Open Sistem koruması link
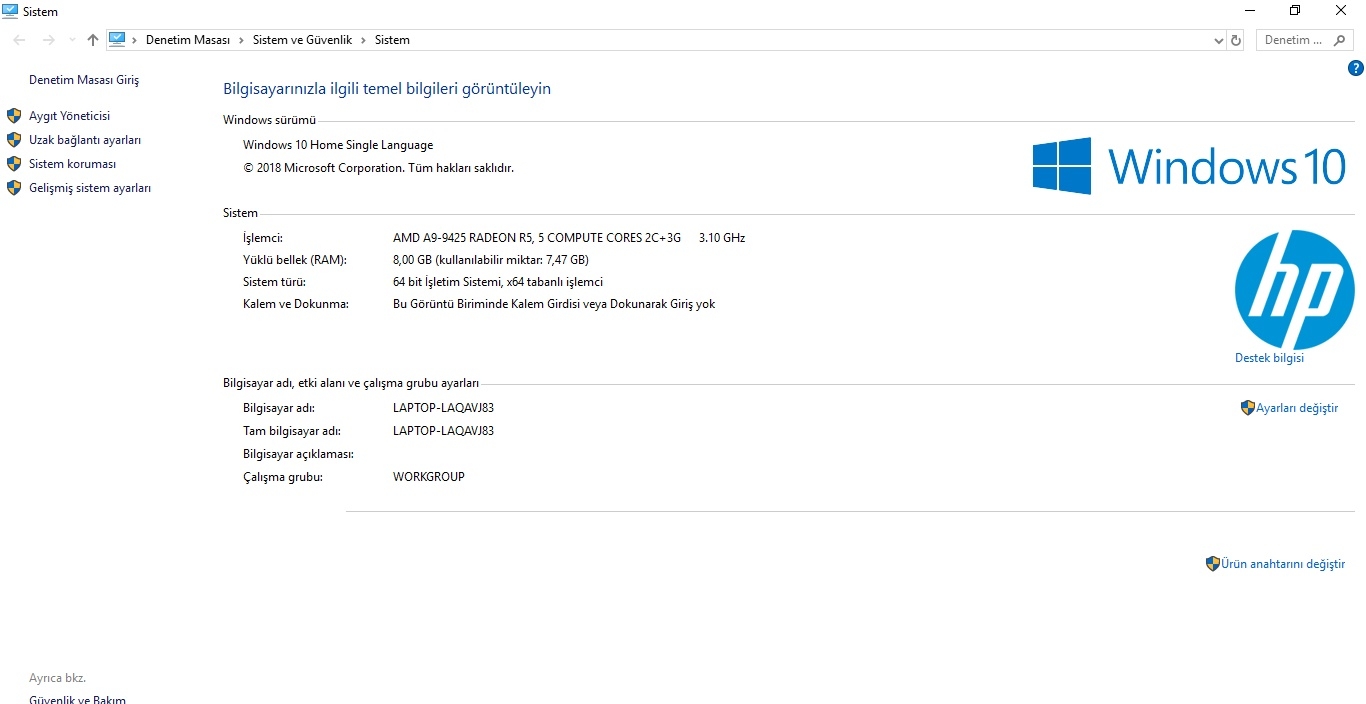The image size is (1366, 704). pos(72,164)
